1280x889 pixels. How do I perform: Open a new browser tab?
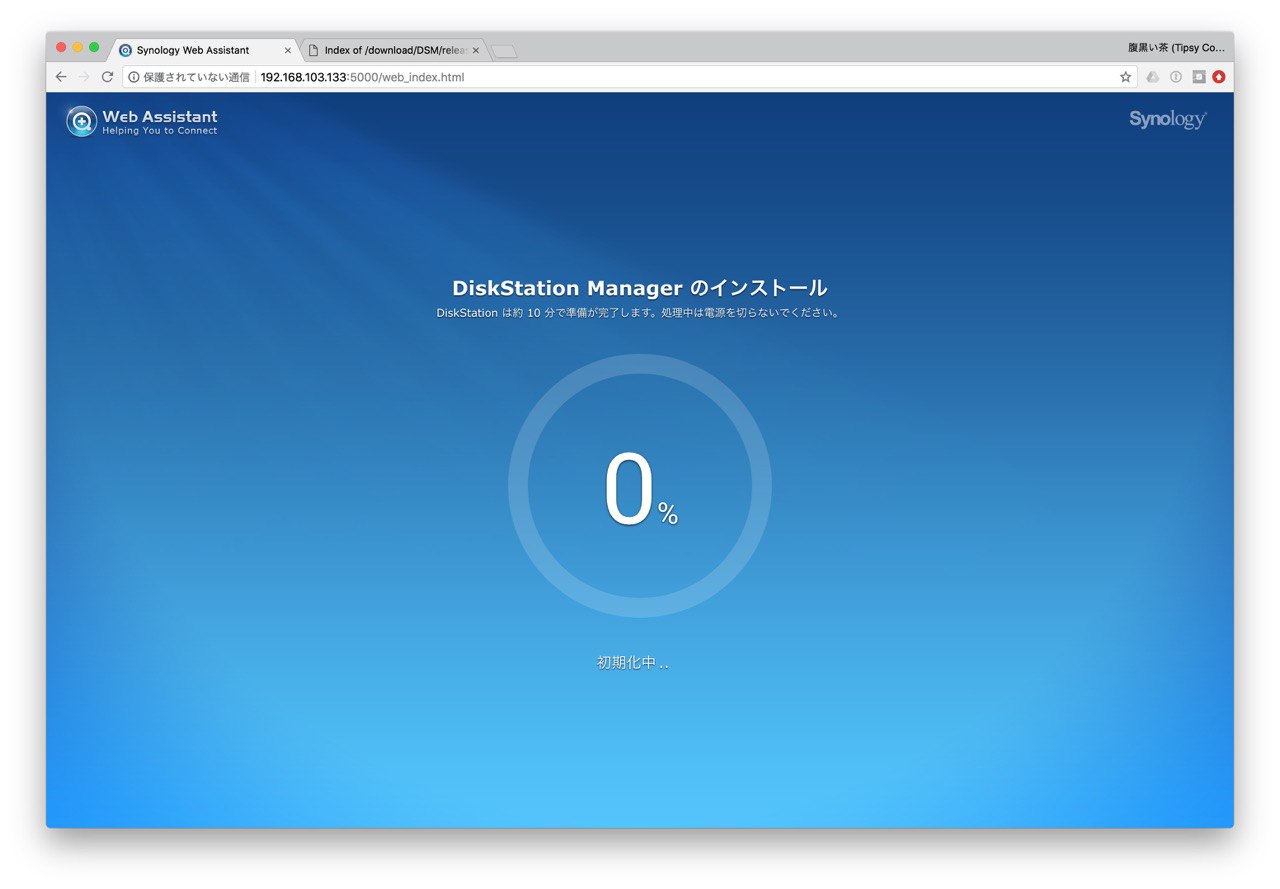(505, 51)
